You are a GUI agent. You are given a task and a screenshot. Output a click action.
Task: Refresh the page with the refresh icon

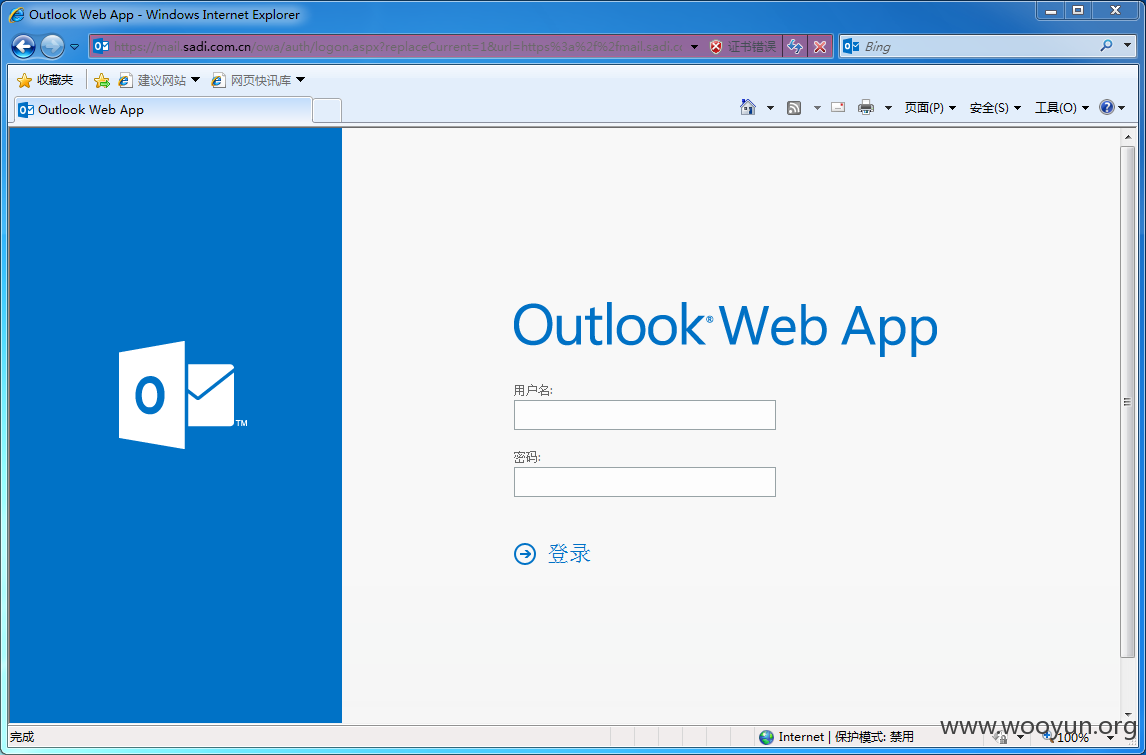(x=794, y=47)
